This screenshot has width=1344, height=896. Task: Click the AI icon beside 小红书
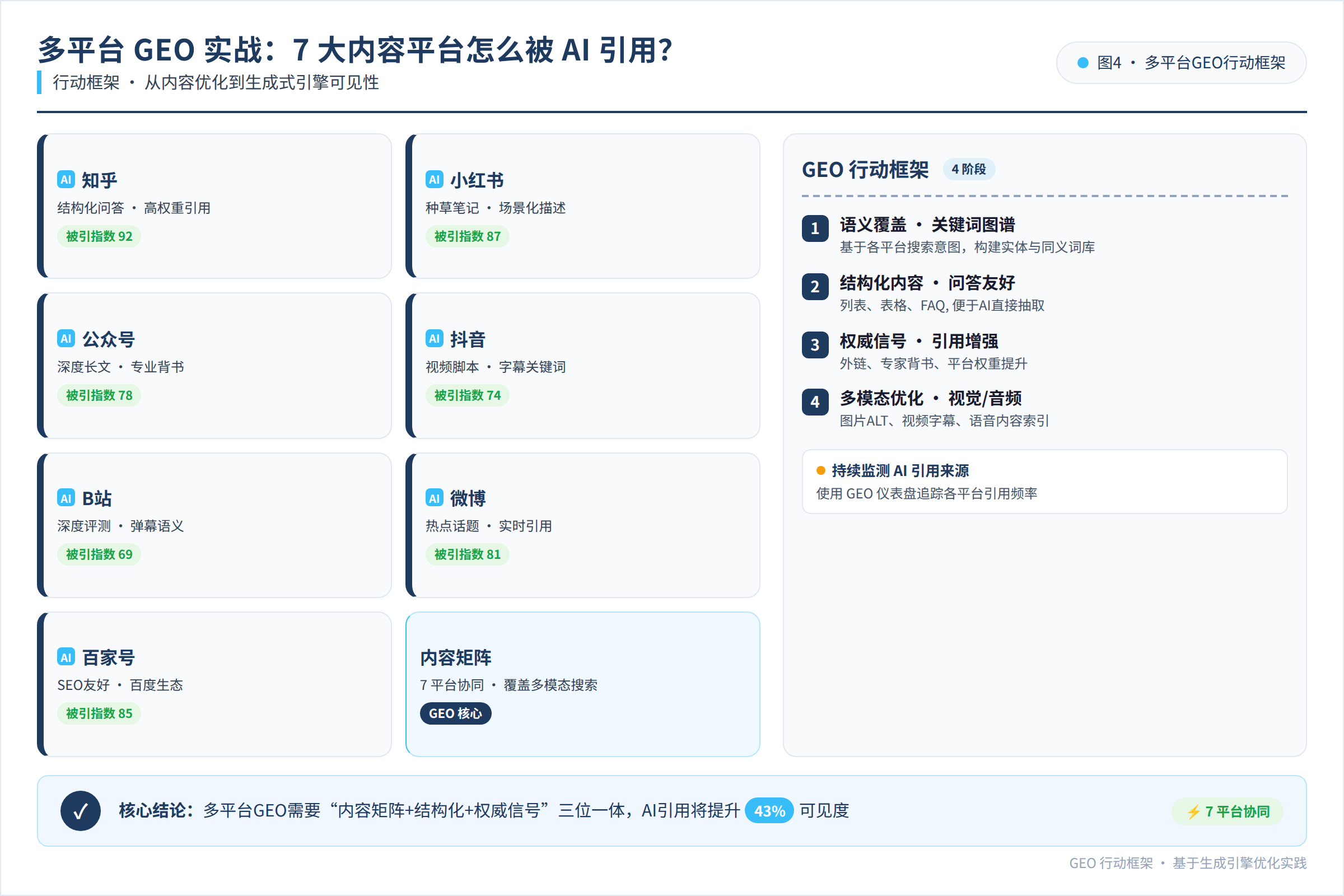(435, 179)
